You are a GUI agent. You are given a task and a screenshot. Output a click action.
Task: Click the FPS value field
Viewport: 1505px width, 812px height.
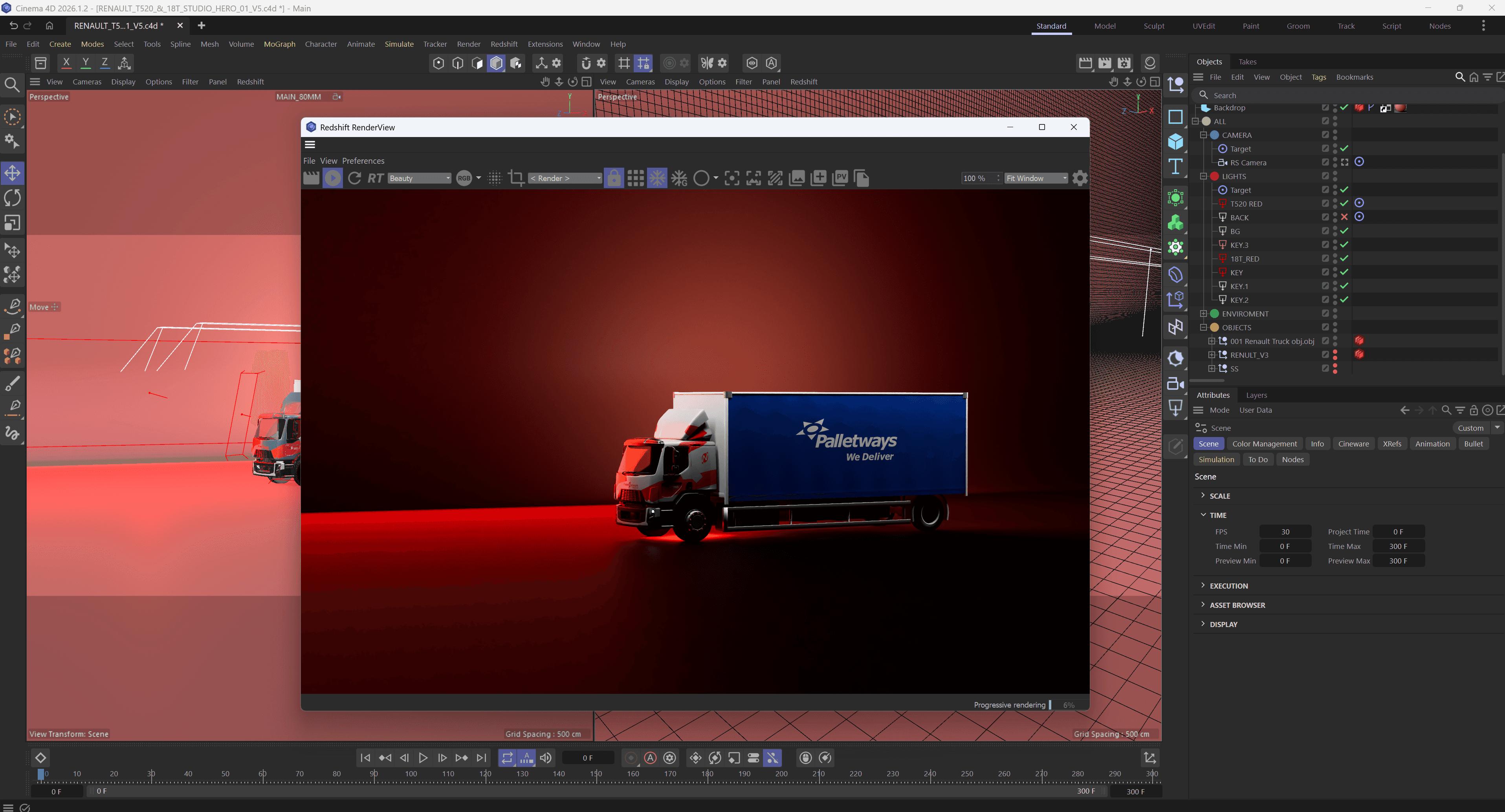point(1285,532)
